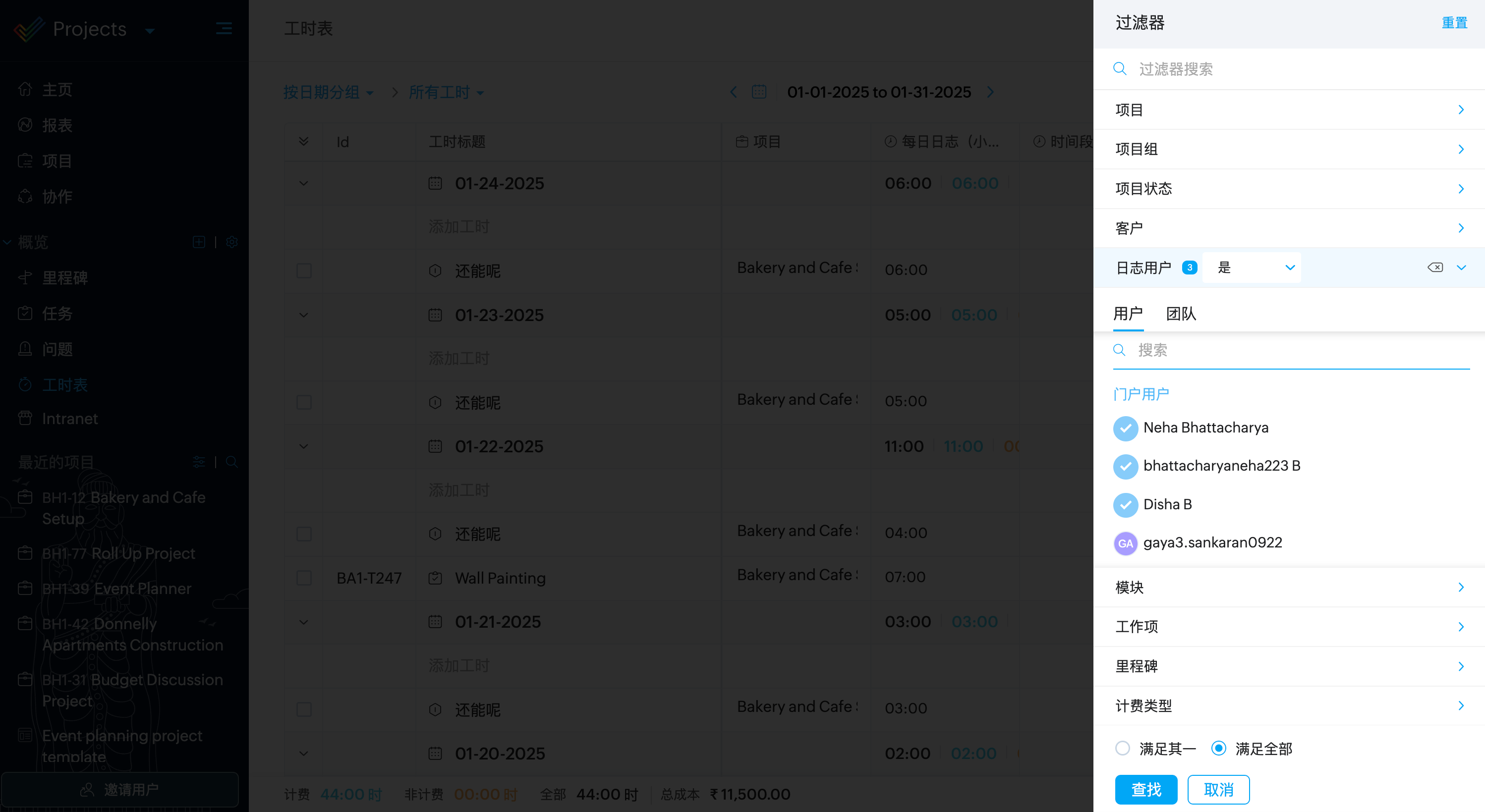This screenshot has width=1485, height=812.
Task: Uncheck Neha Bhattacharya user
Action: coord(1125,428)
